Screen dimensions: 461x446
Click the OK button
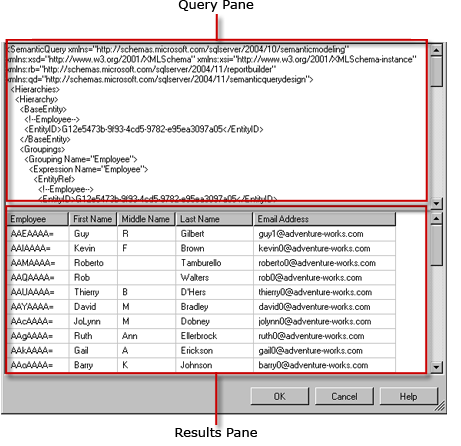point(279,396)
